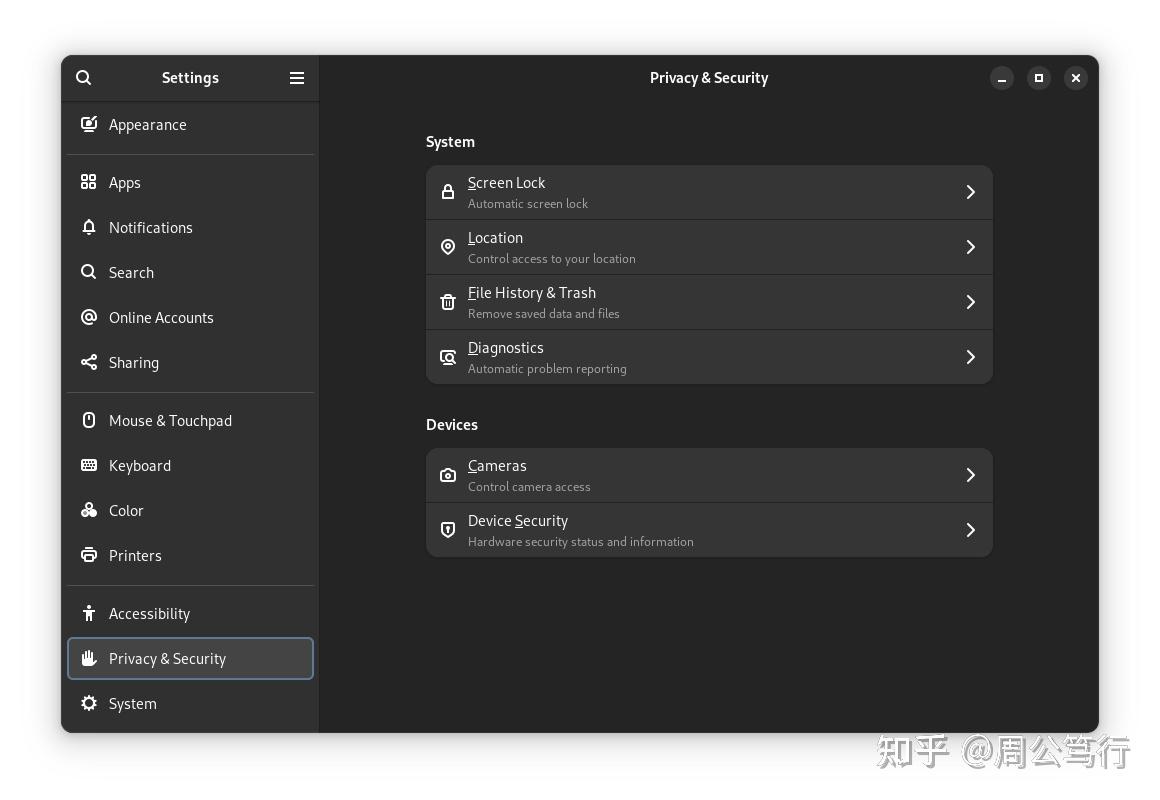Click the location pin icon
Image resolution: width=1160 pixels, height=800 pixels.
[x=448, y=247]
